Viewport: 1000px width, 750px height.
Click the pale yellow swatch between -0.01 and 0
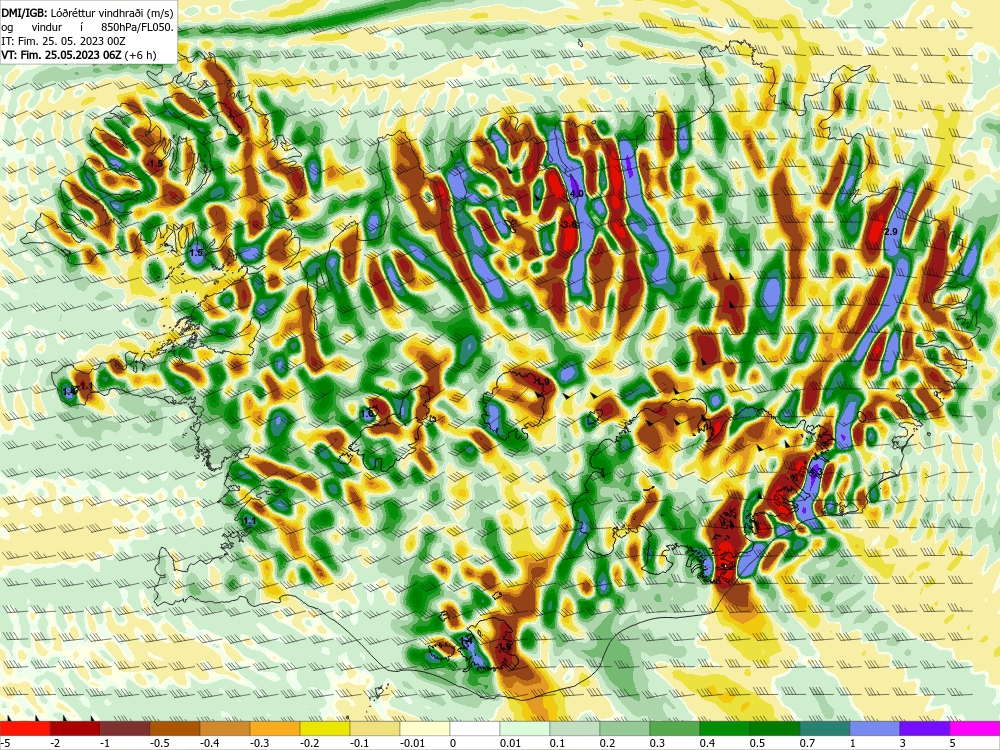[425, 728]
